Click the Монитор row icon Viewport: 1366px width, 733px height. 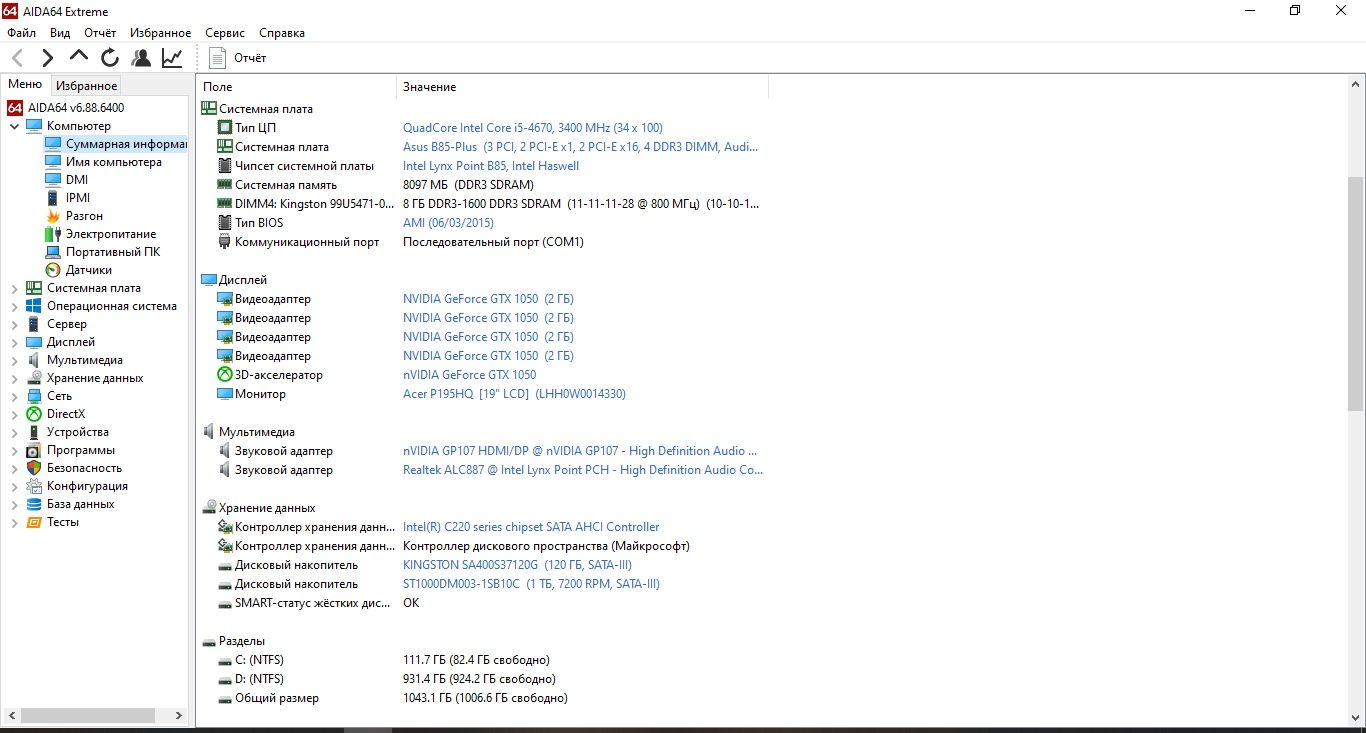[225, 394]
